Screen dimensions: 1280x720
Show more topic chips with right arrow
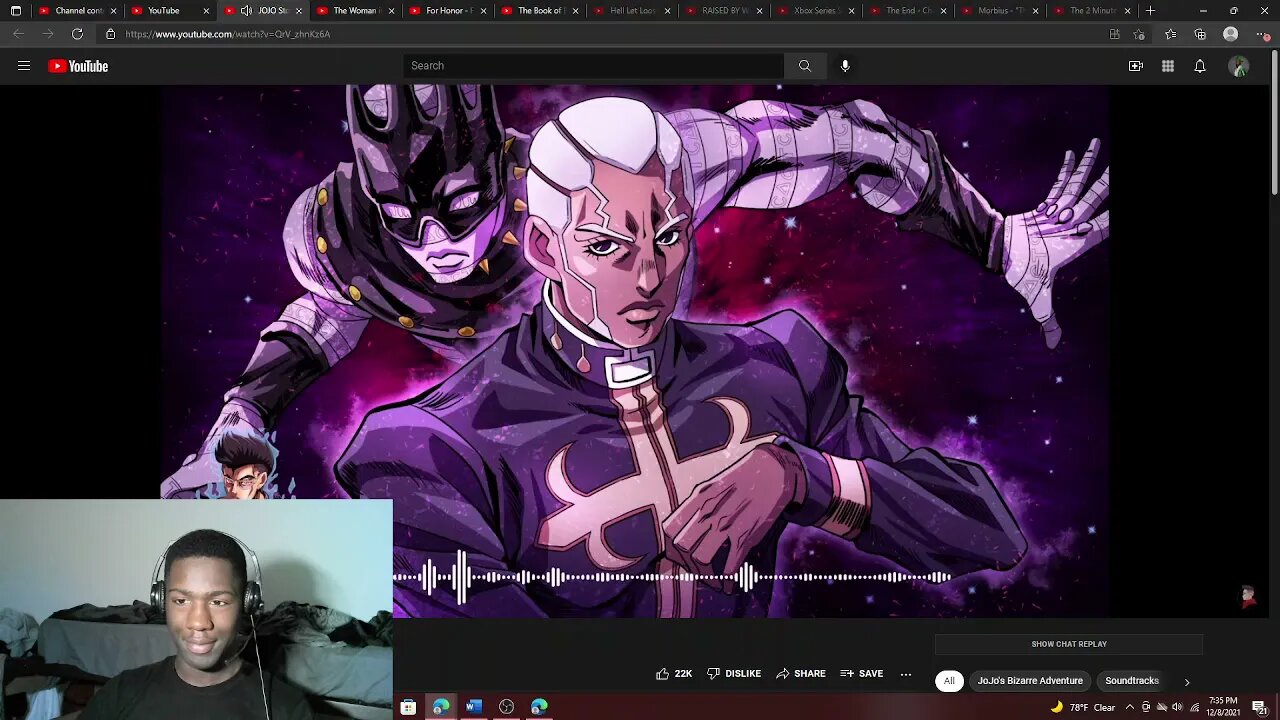coord(1187,682)
